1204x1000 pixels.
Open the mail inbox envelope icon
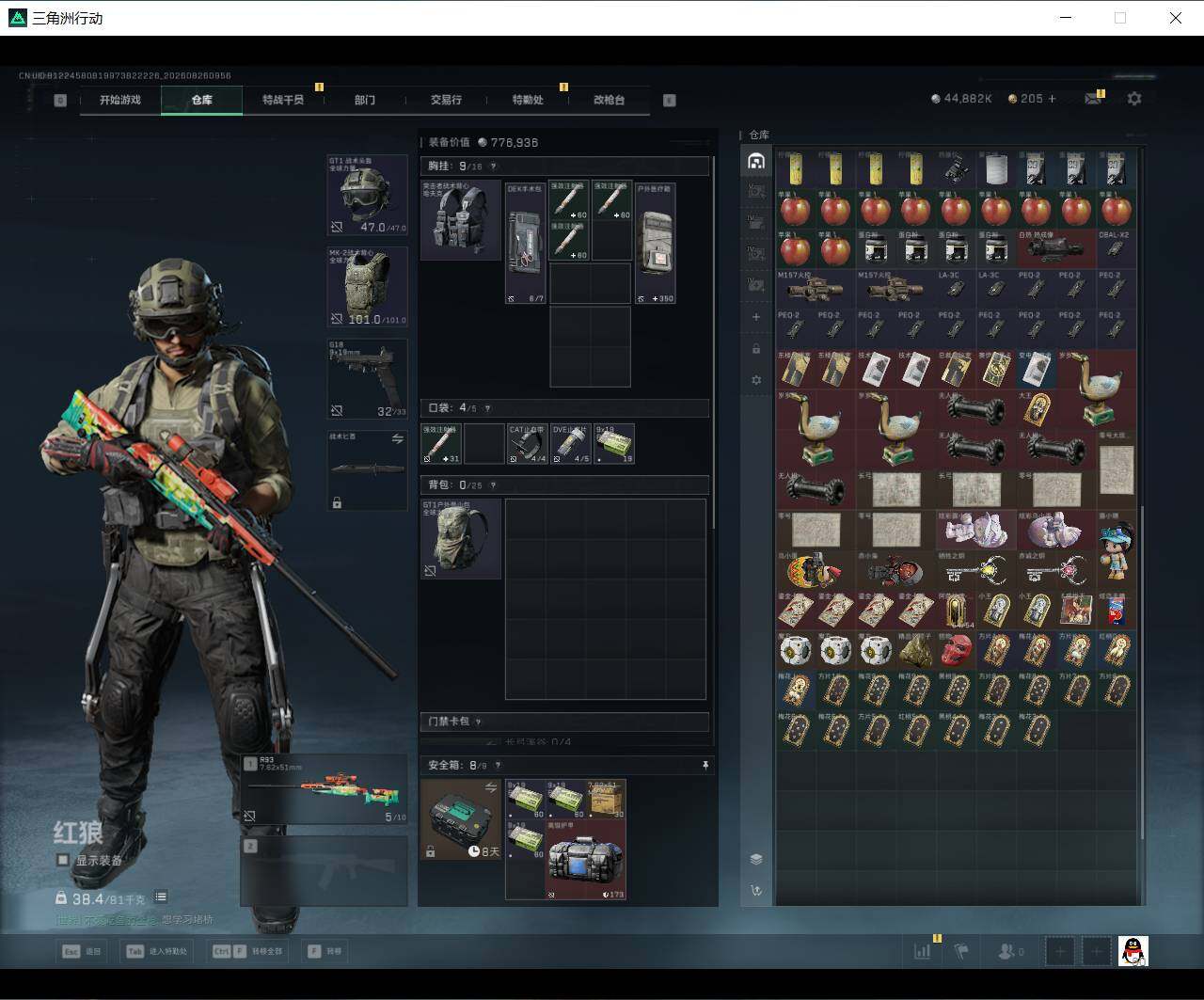pos(1092,99)
